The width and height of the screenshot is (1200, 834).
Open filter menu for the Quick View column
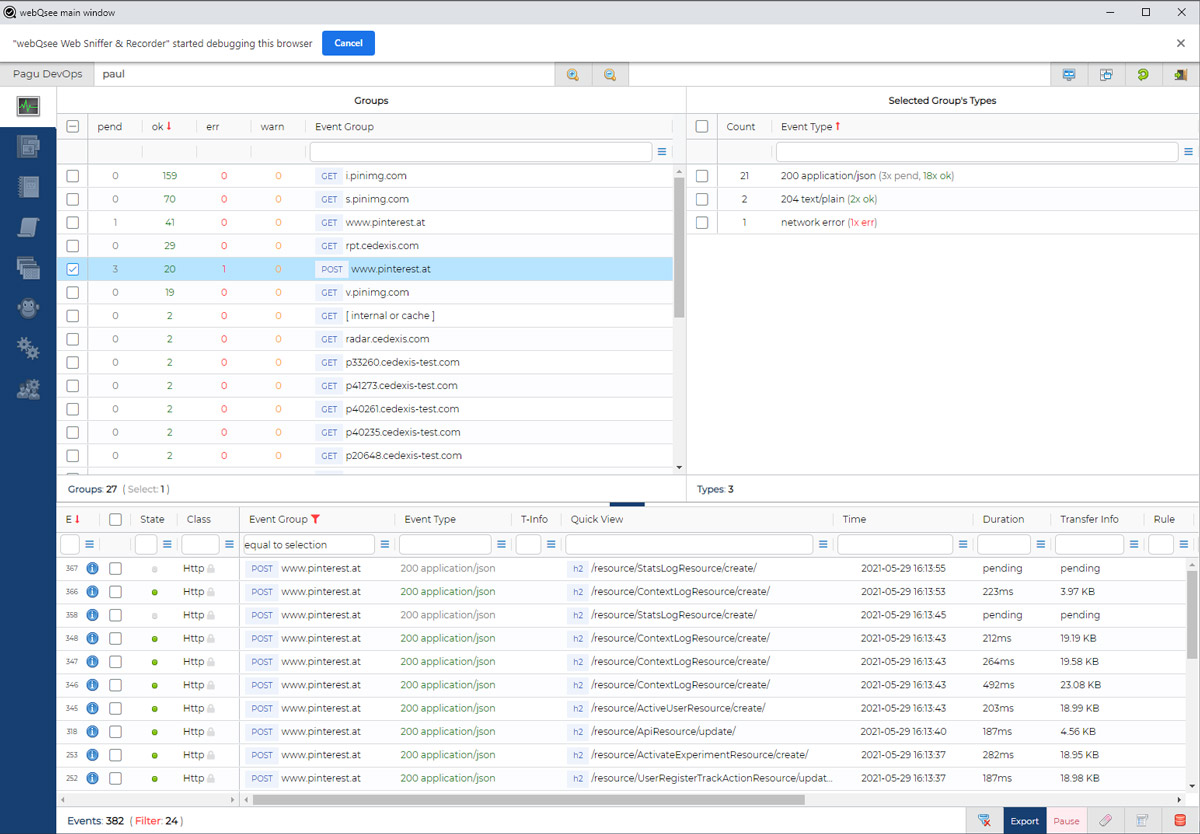823,545
